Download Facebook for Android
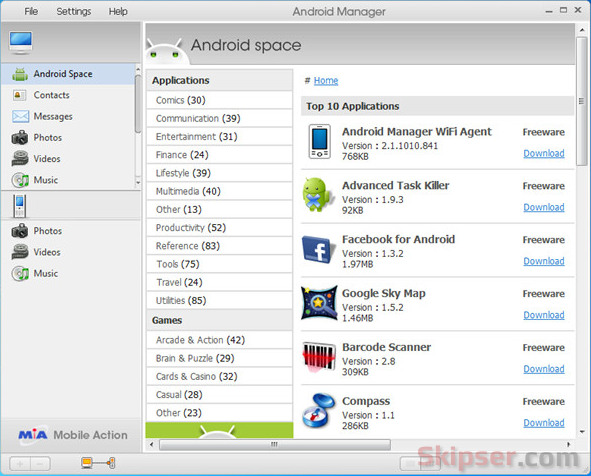This screenshot has width=591, height=476. 544,261
